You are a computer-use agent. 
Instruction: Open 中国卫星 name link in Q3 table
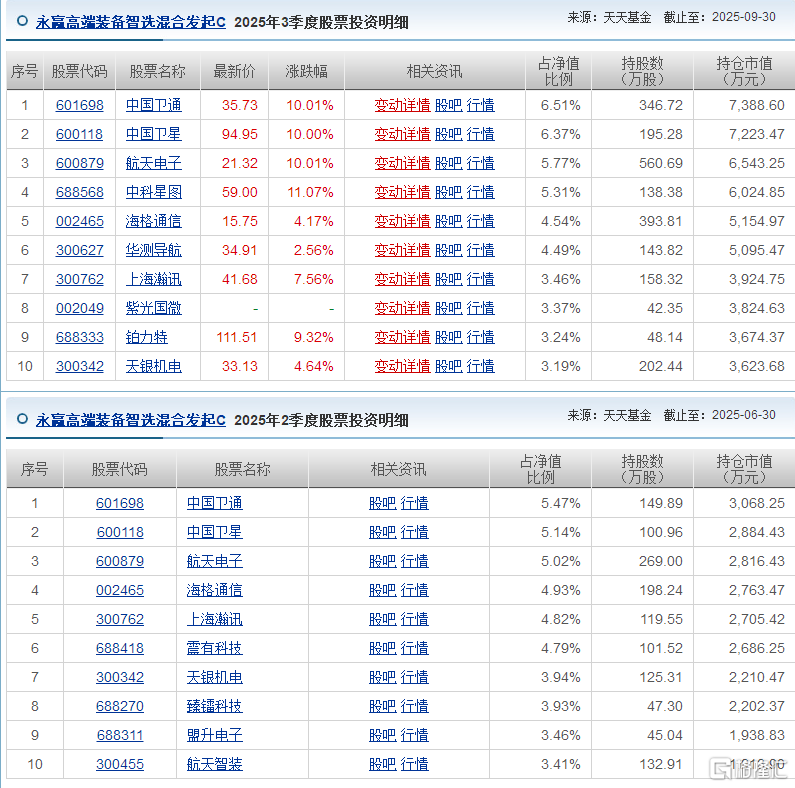click(x=154, y=134)
